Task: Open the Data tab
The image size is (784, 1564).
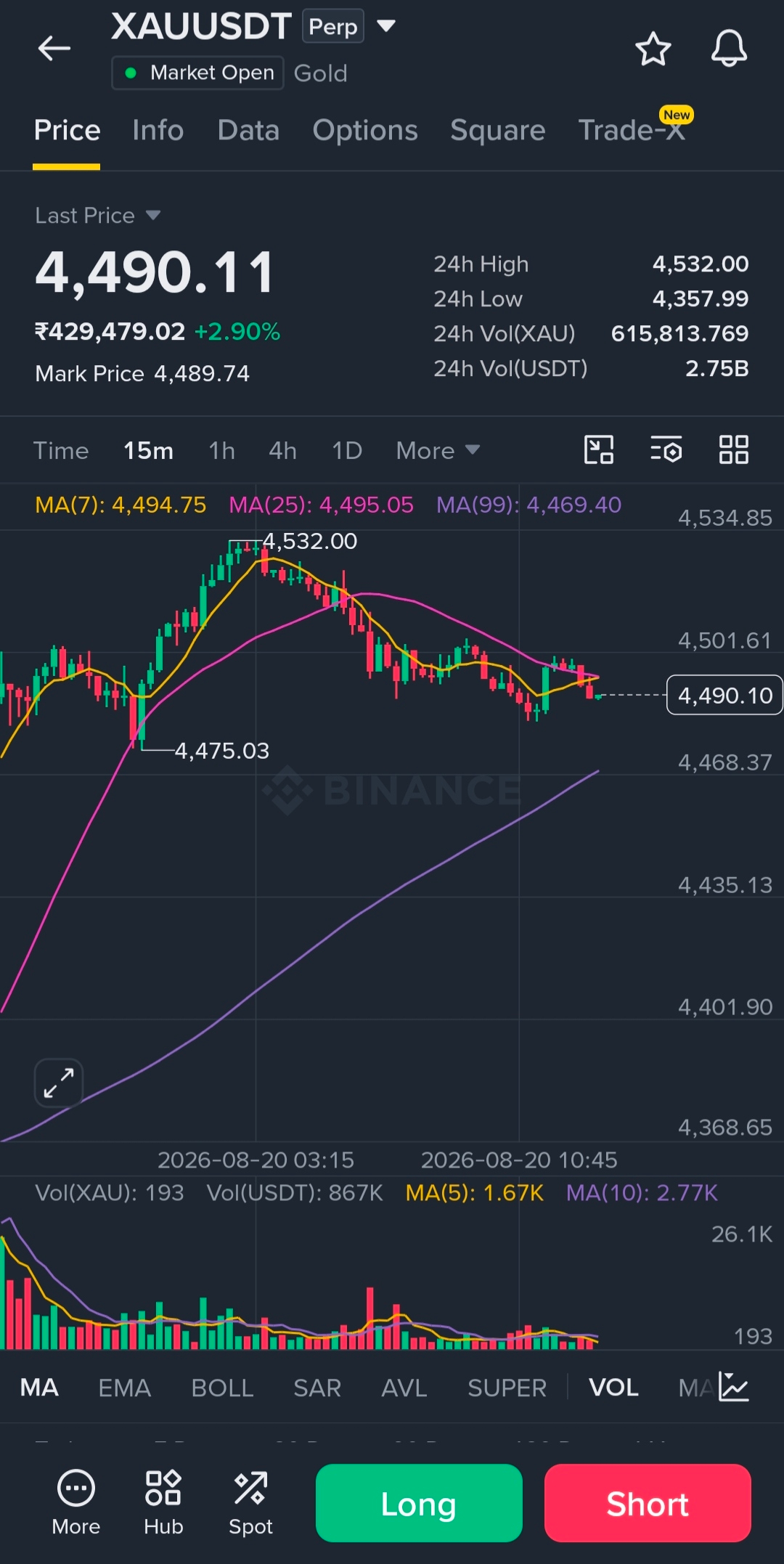Action: coord(248,131)
